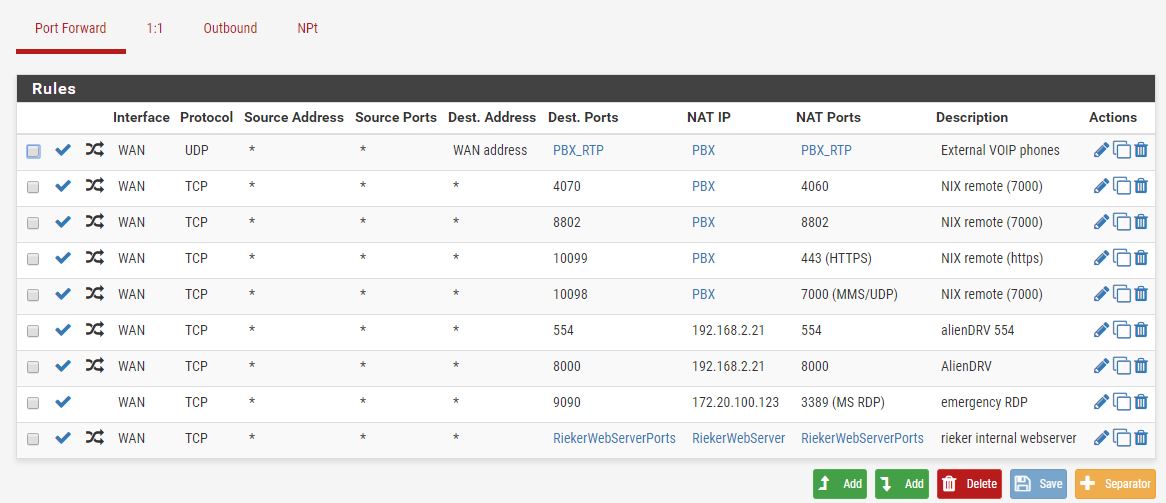Click the shuffle icon on the UDP rule
1166x503 pixels.
tap(94, 151)
